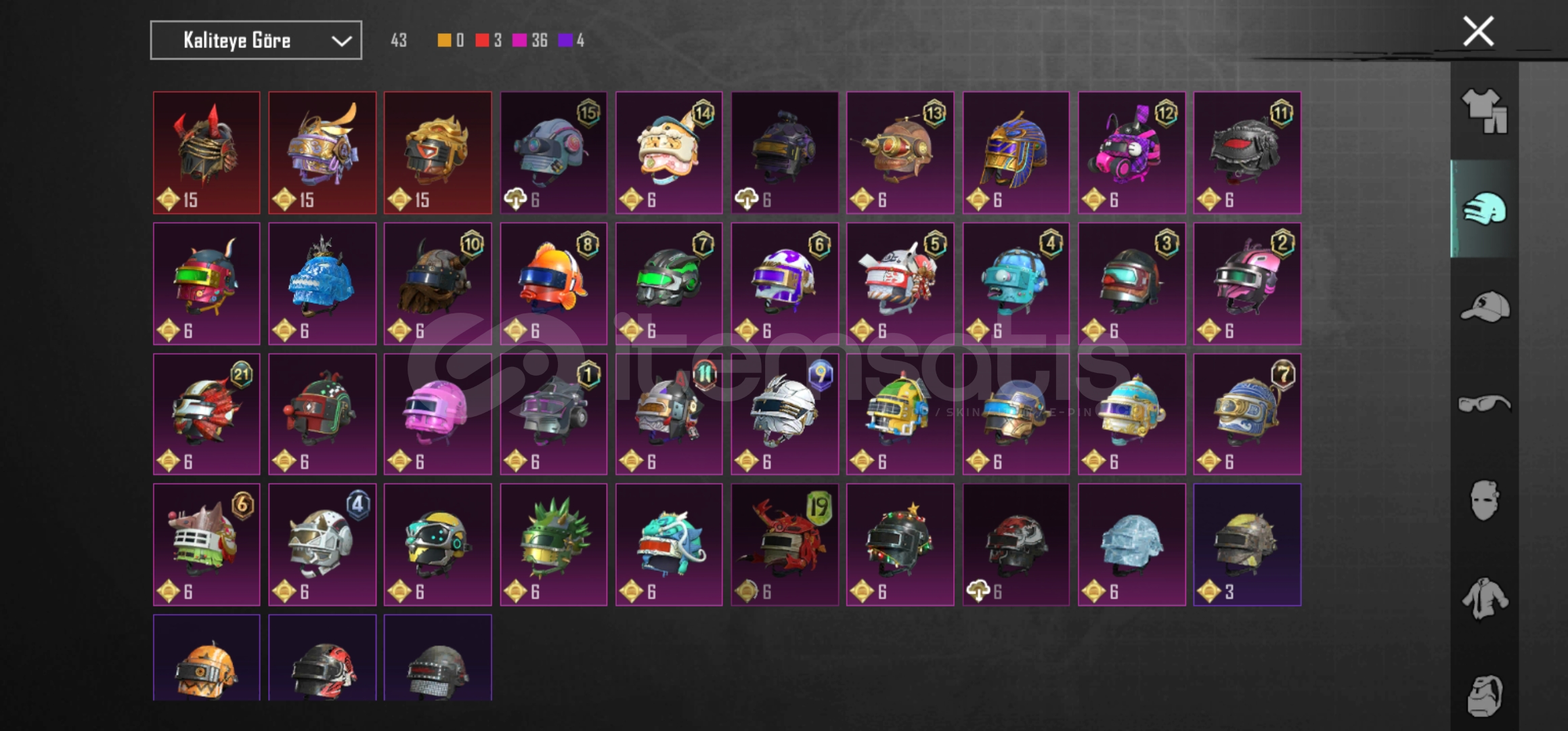Open the glasses category icon
The width and height of the screenshot is (1568, 731).
(1484, 403)
